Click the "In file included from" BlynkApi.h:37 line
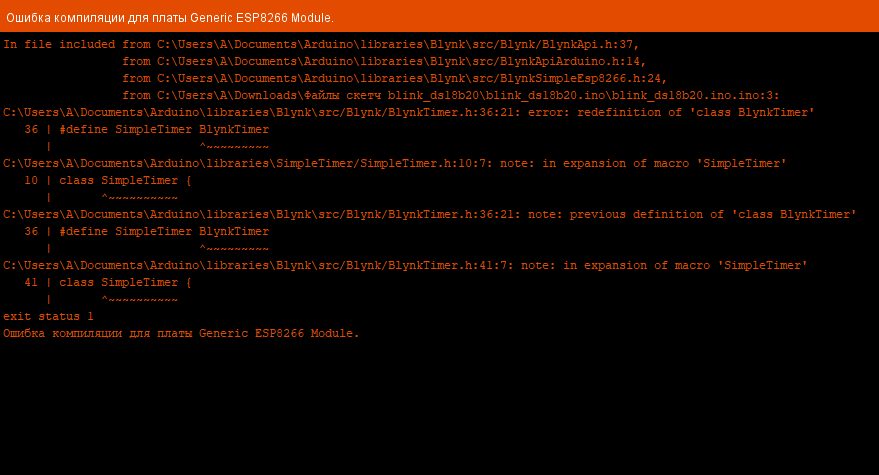Image resolution: width=879 pixels, height=475 pixels. tap(320, 45)
